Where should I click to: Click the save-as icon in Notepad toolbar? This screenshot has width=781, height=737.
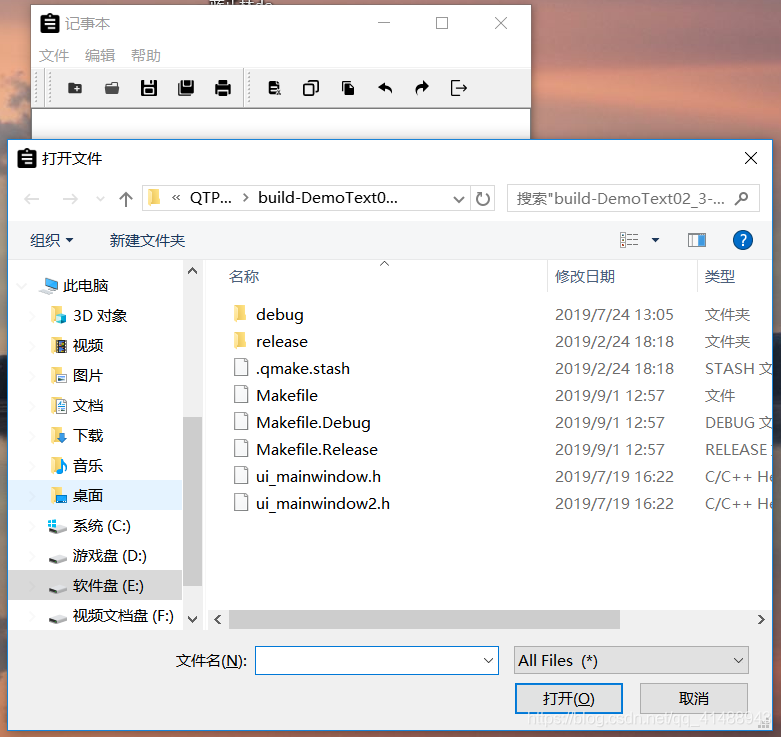[x=186, y=88]
